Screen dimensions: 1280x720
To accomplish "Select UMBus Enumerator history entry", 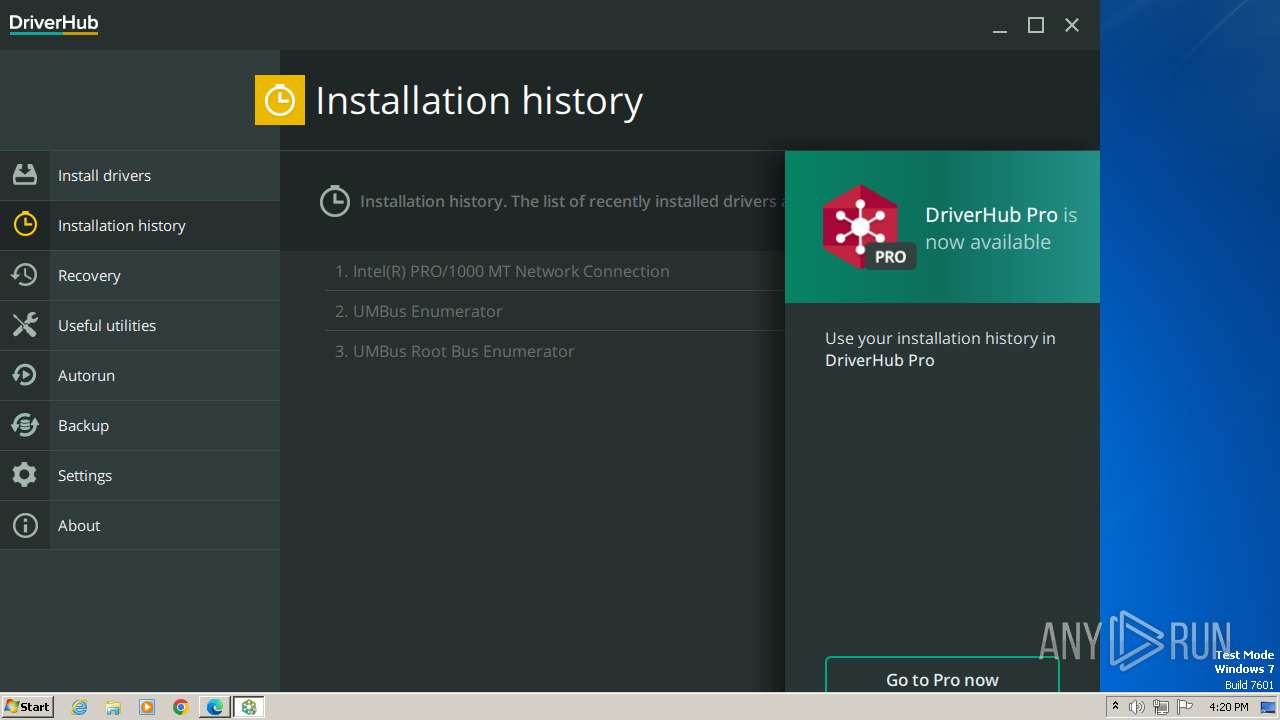I will tap(555, 311).
